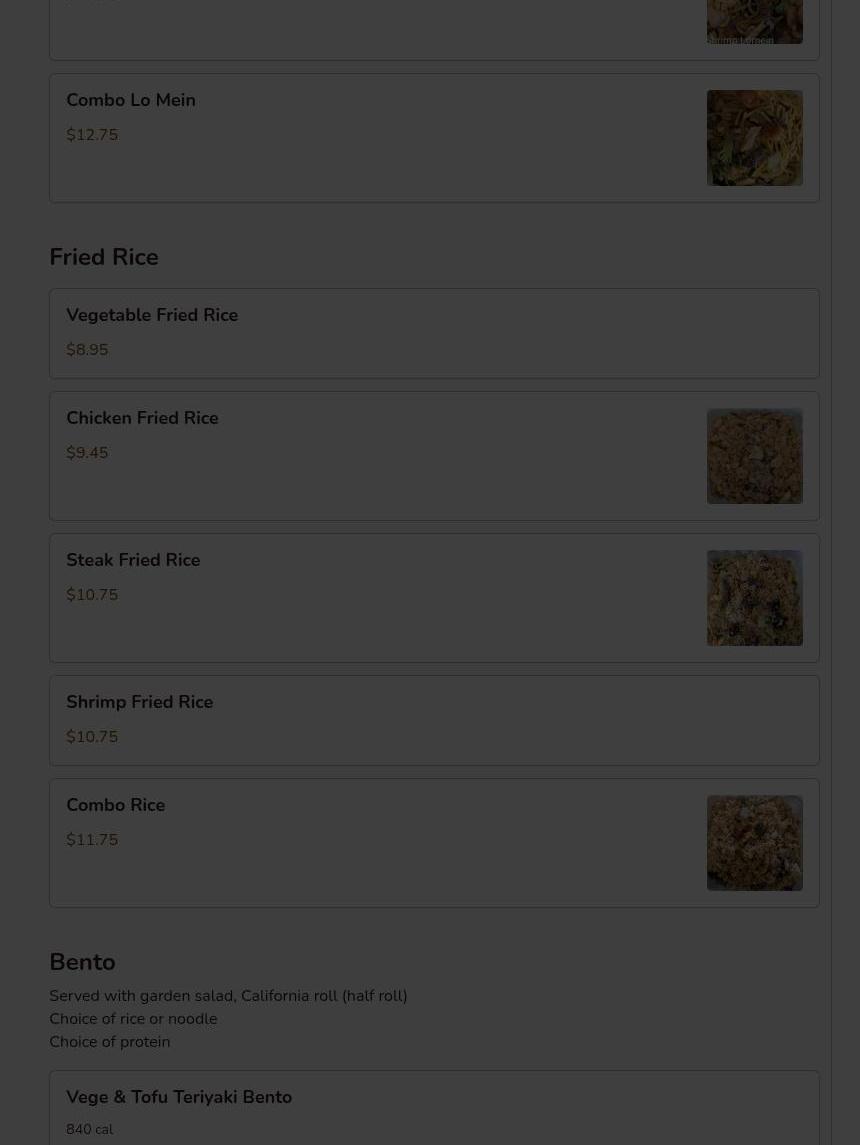The width and height of the screenshot is (860, 1145).
Task: Open the Combo Lo Mein title
Action: pos(131,100)
